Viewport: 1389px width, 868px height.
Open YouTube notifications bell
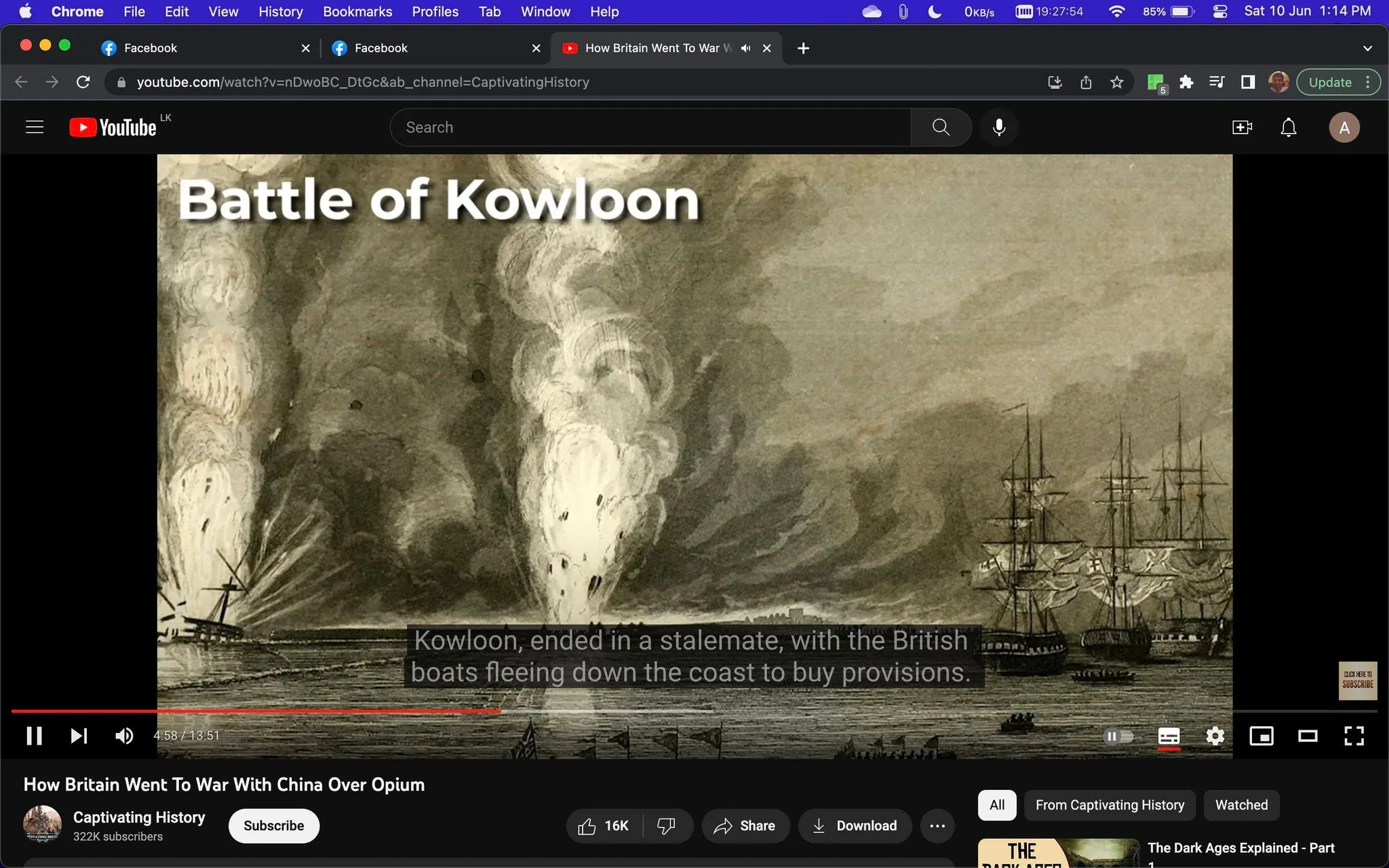[1289, 127]
